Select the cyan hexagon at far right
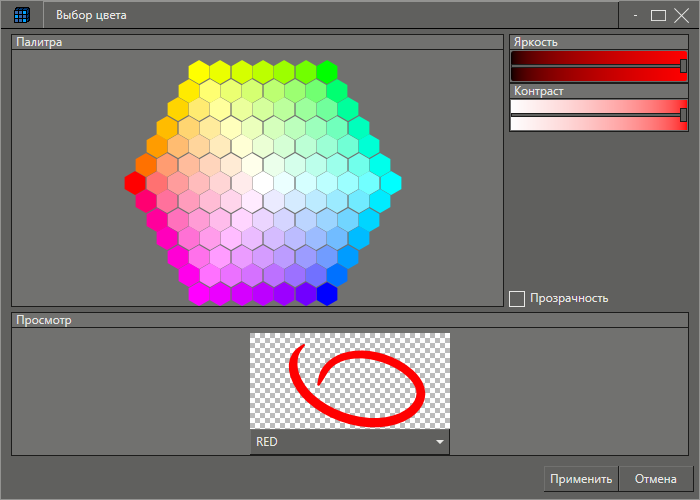Viewport: 700px width, 500px height. [391, 182]
